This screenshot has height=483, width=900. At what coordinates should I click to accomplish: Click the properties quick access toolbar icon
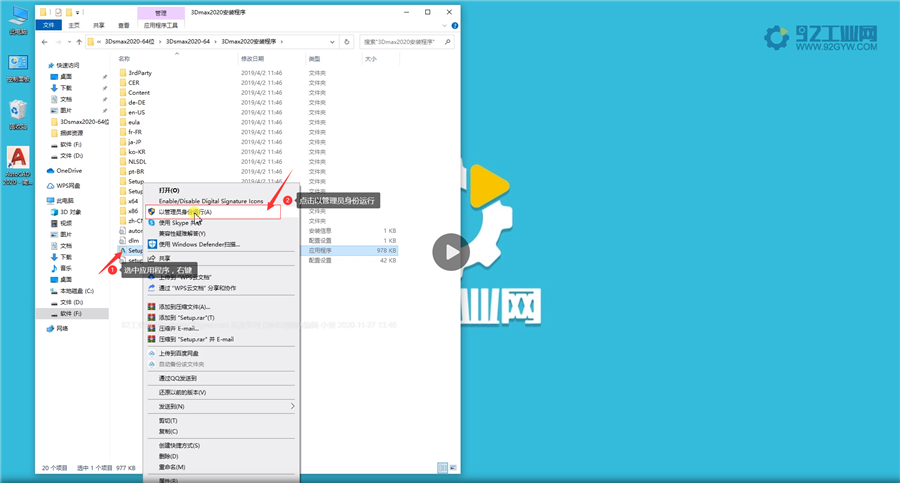58,12
